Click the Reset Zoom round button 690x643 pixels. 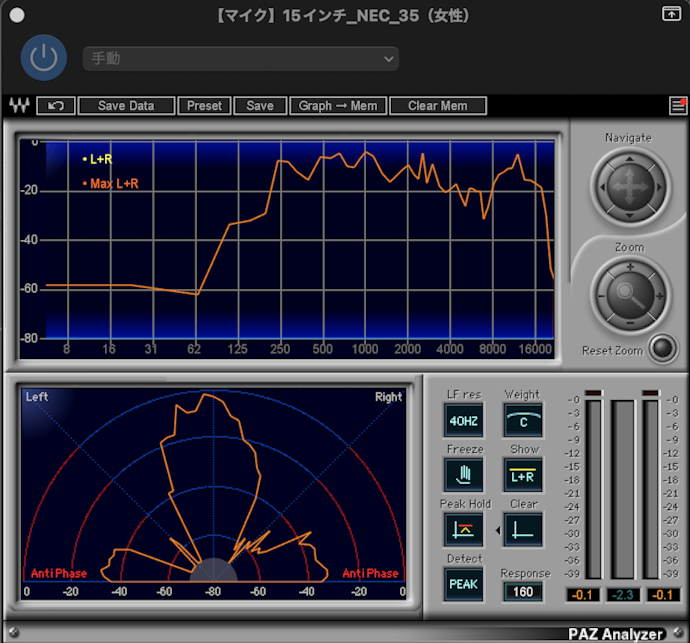[662, 349]
